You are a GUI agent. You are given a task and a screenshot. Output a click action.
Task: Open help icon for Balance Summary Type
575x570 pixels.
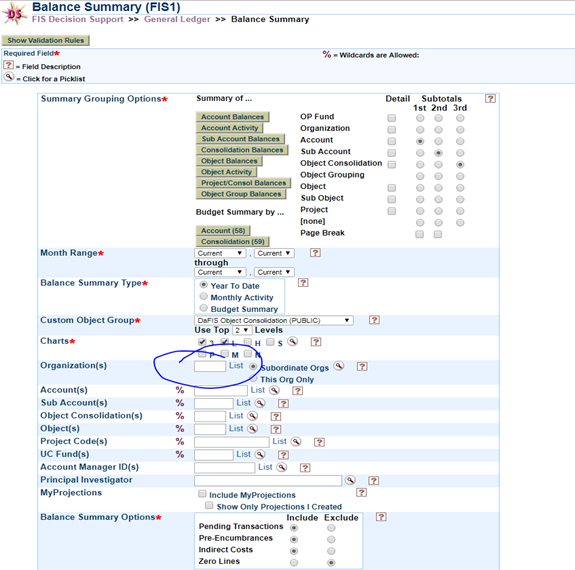coord(303,283)
